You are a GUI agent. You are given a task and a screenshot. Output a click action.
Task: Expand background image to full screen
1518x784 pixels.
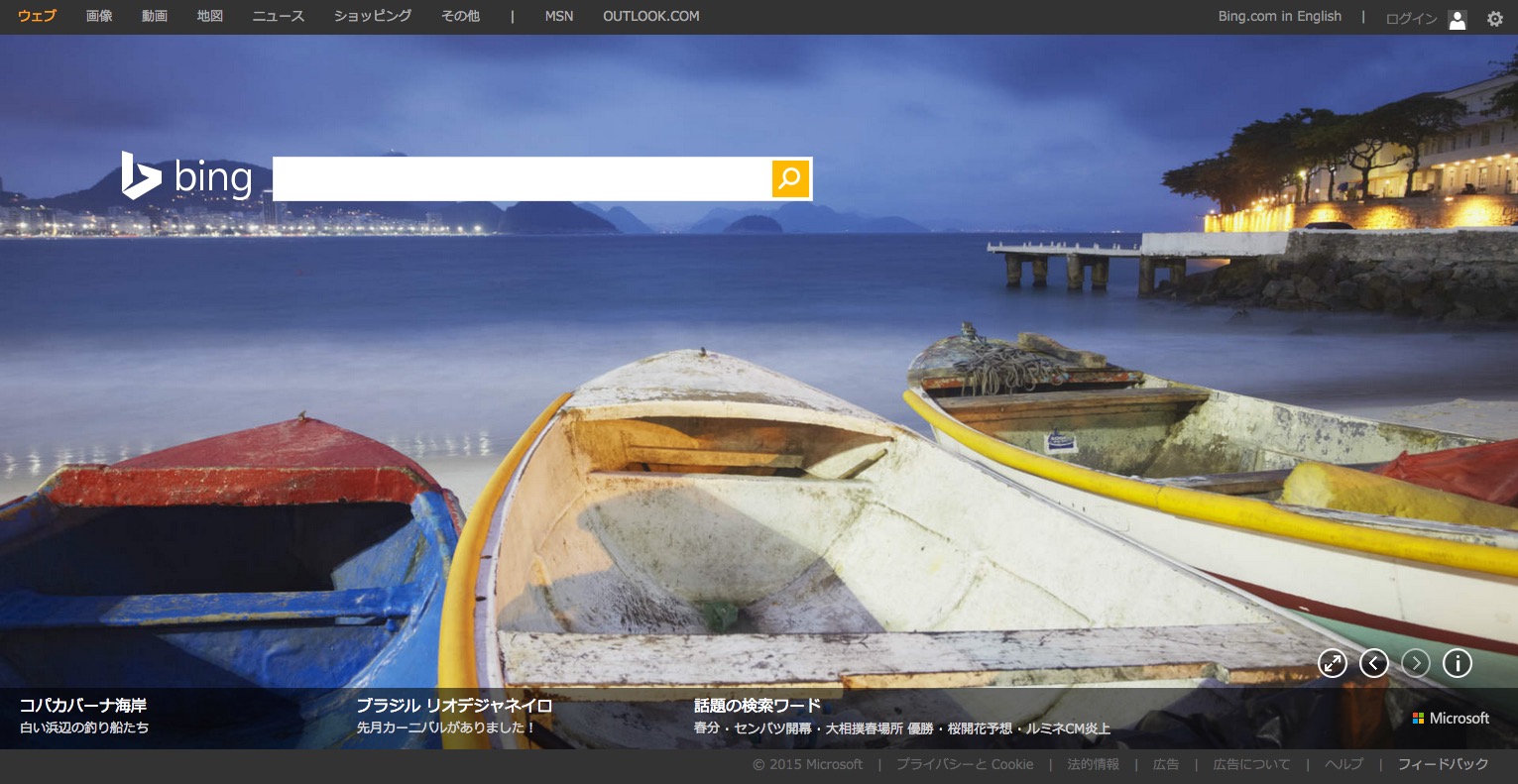point(1332,663)
